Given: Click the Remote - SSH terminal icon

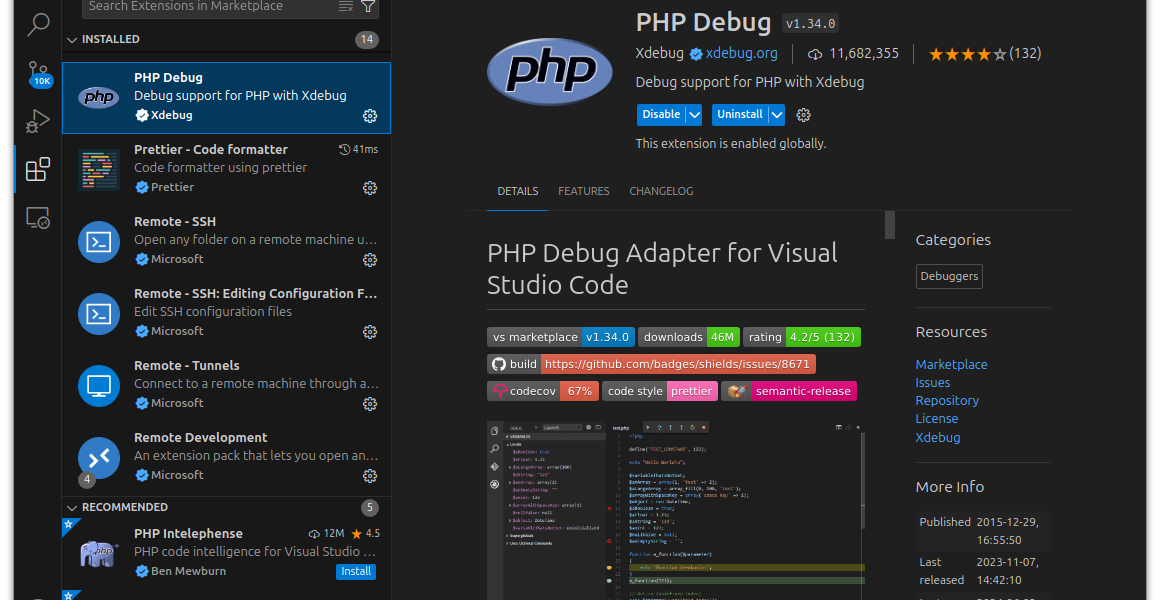Looking at the screenshot, I should (x=98, y=242).
